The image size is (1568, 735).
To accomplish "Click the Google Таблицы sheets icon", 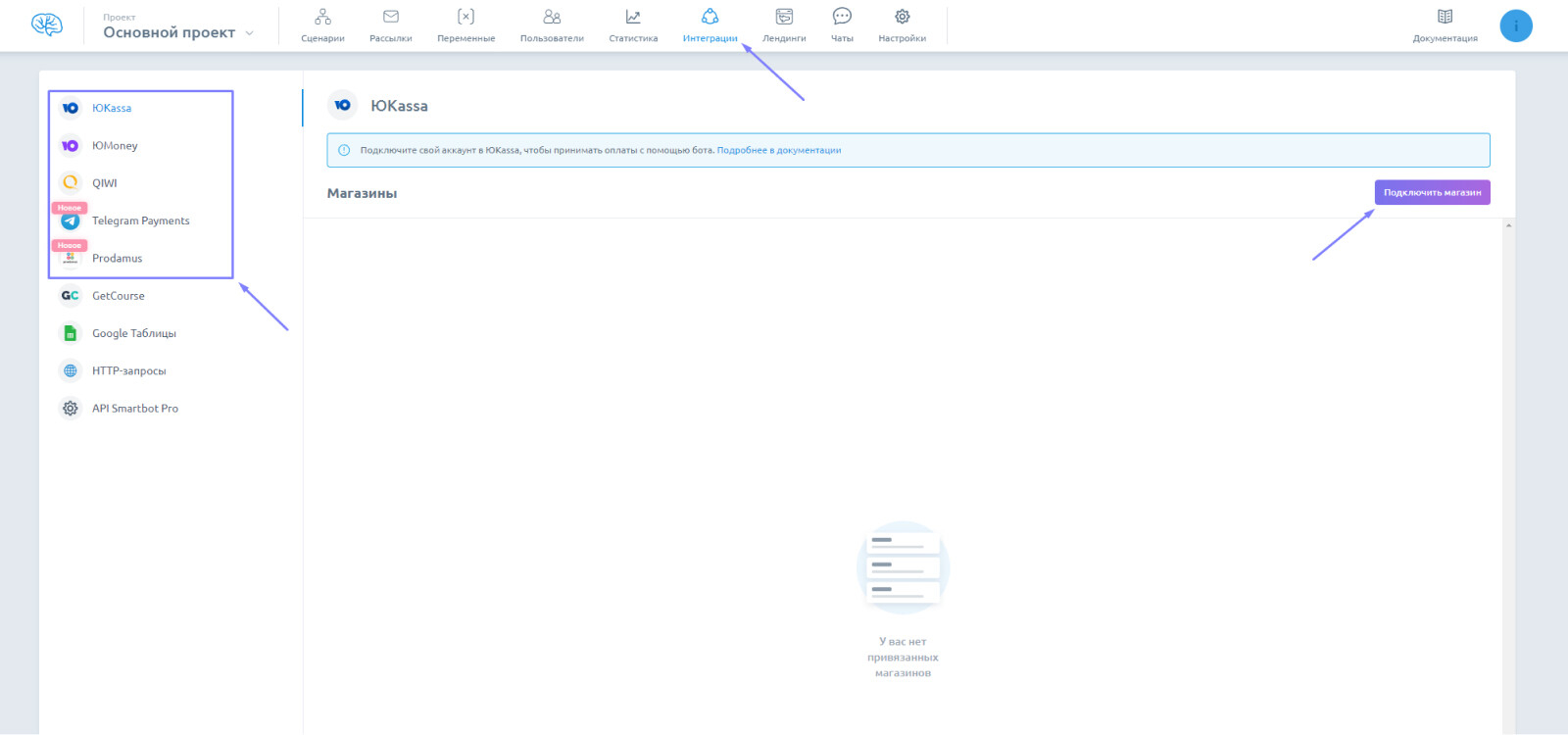I will [x=71, y=333].
